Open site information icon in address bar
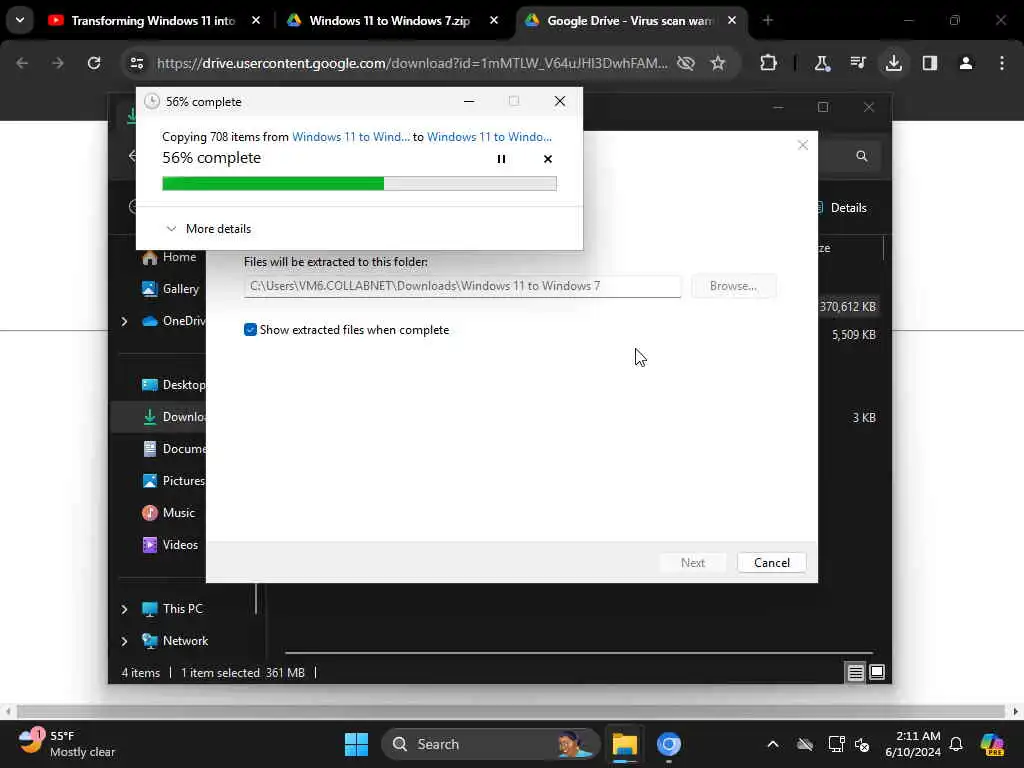 pyautogui.click(x=136, y=63)
